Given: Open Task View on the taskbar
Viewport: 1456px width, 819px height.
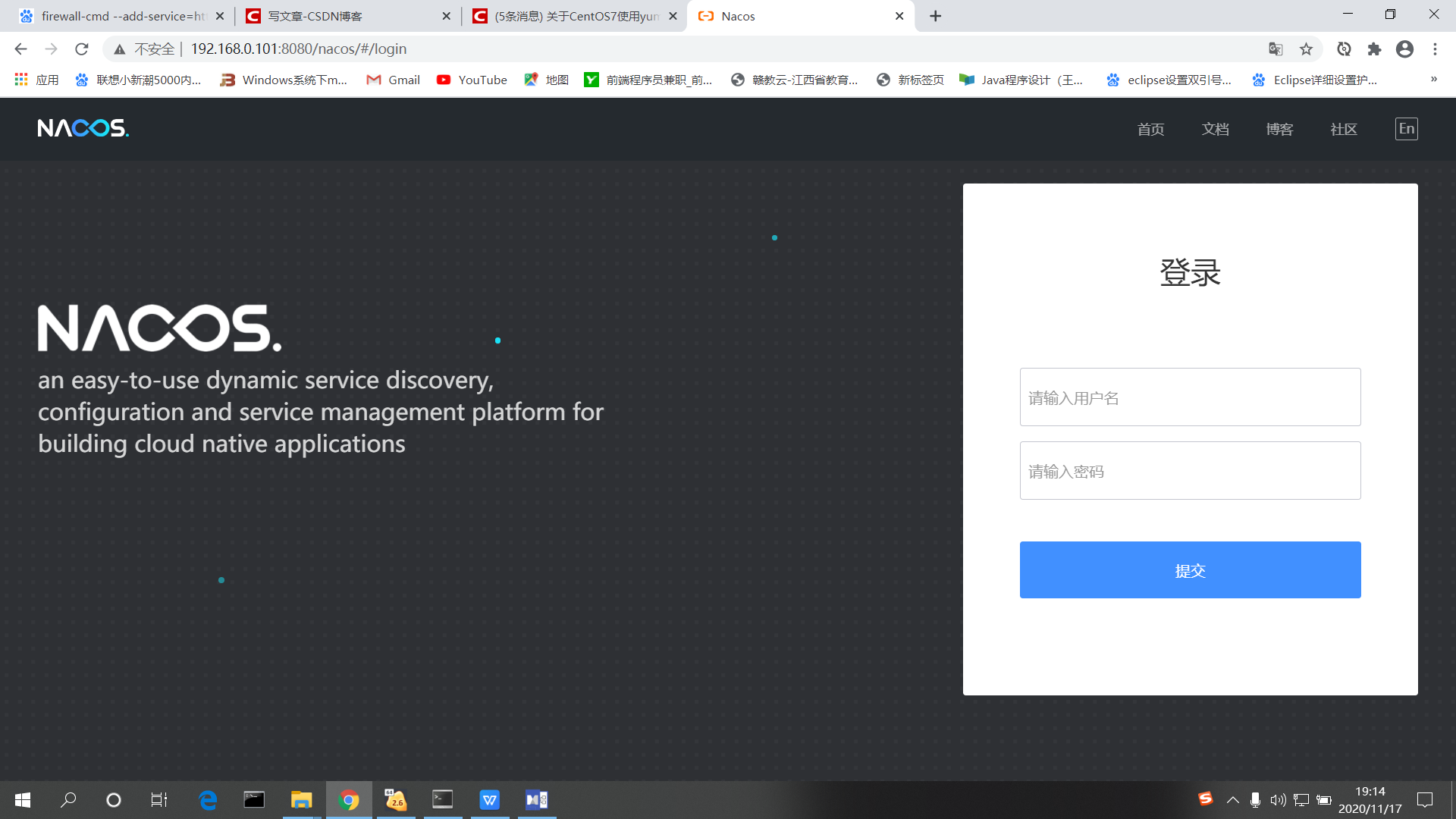Looking at the screenshot, I should point(159,800).
